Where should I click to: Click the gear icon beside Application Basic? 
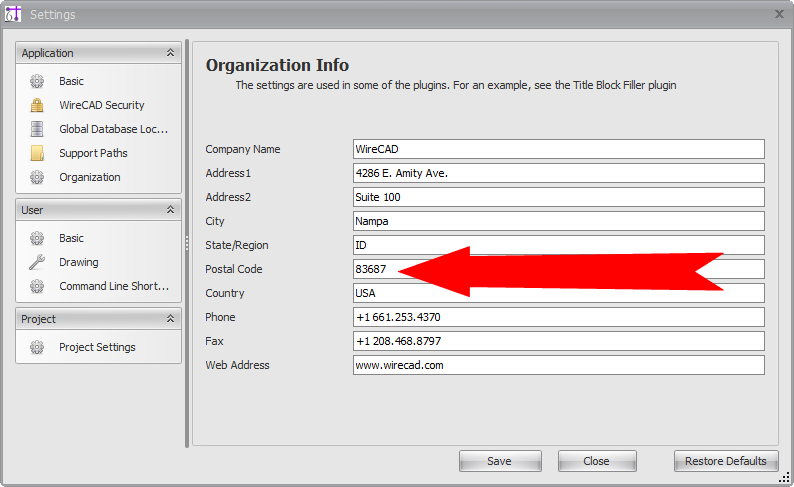pyautogui.click(x=37, y=81)
